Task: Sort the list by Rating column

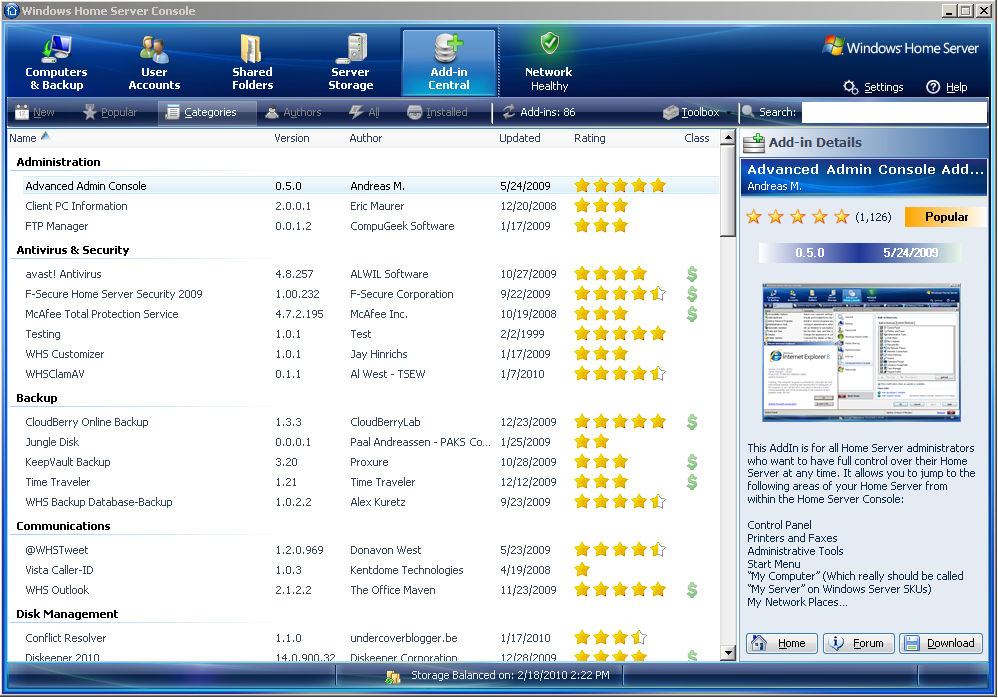Action: coord(589,138)
